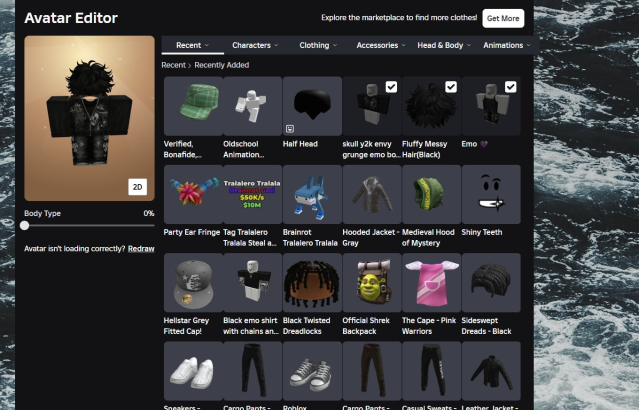639x410 pixels.
Task: Open the Head & Body tab
Action: click(444, 45)
